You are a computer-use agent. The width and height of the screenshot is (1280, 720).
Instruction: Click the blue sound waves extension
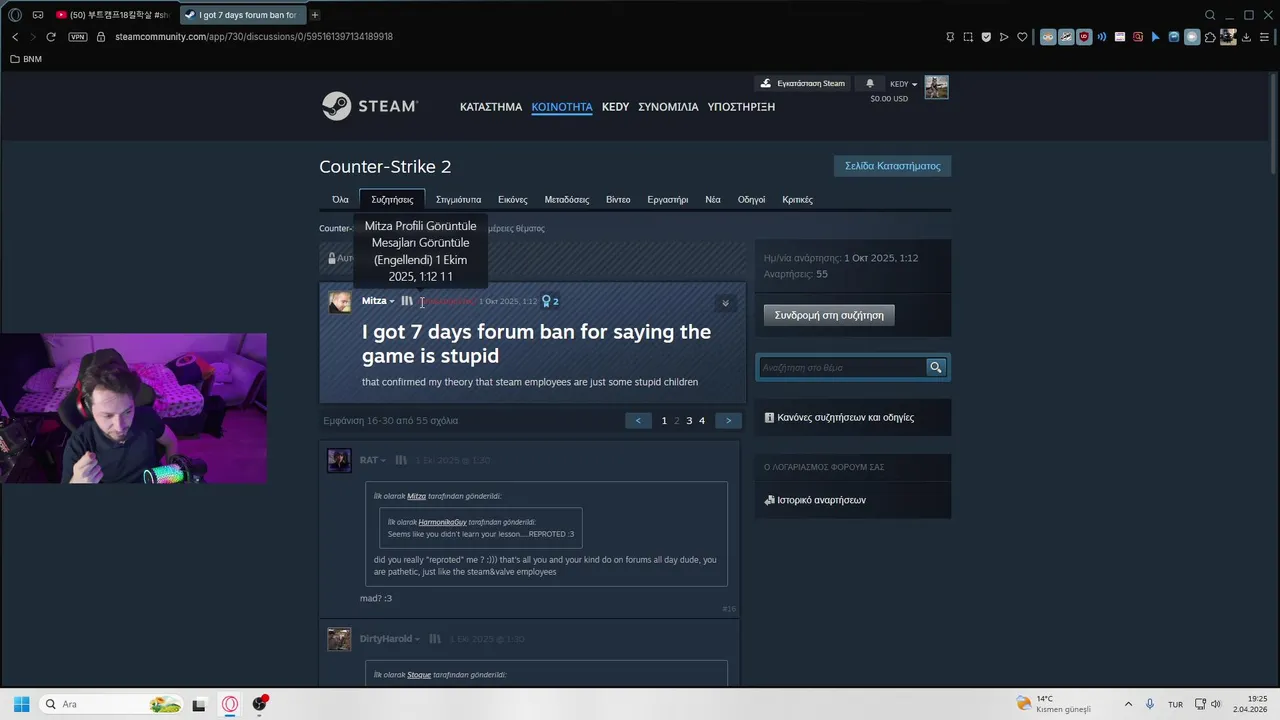click(1102, 37)
